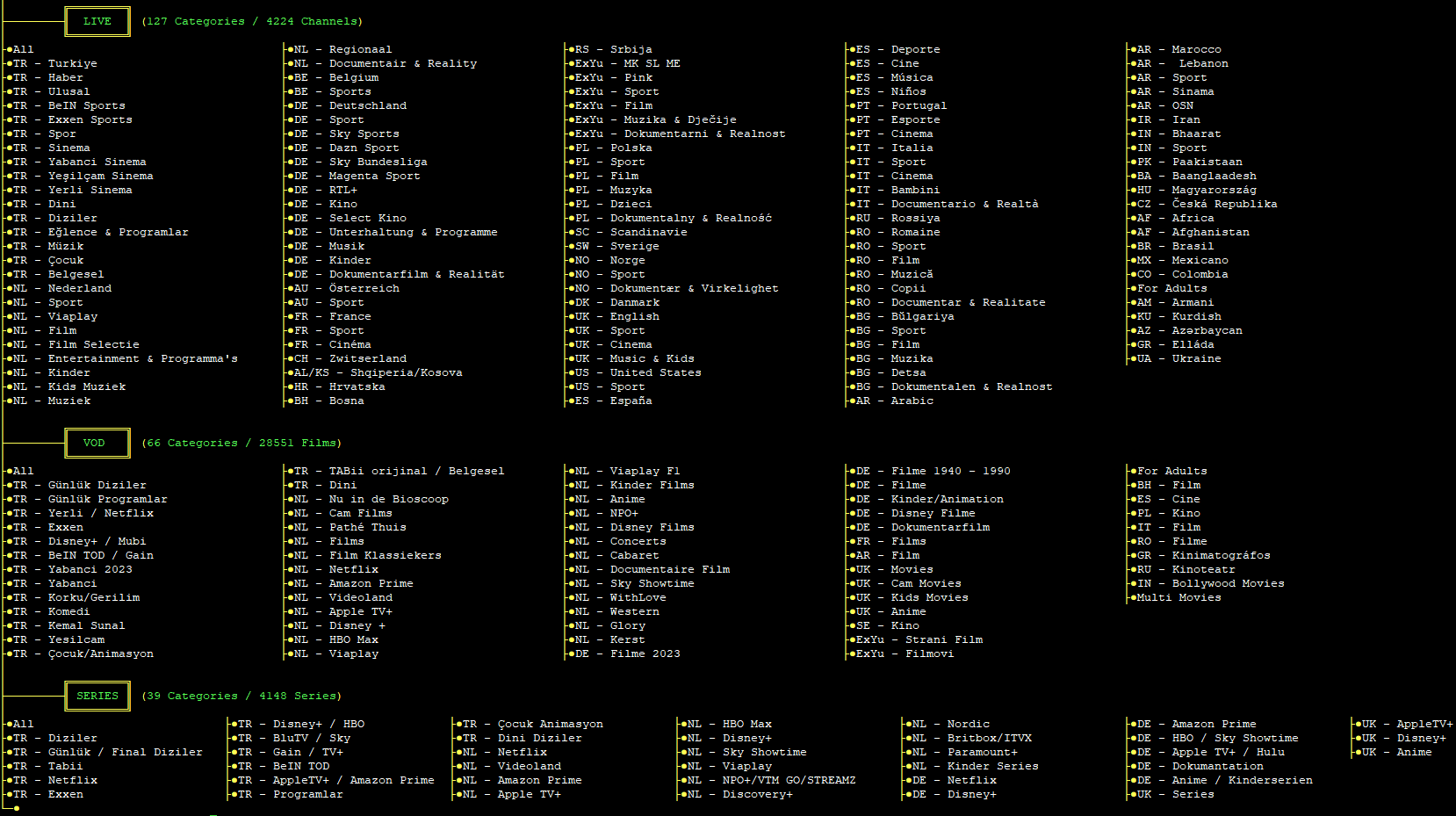The height and width of the screenshot is (816, 1456).
Task: Pick the "TR - Exxen Sports" entry
Action: [x=73, y=119]
